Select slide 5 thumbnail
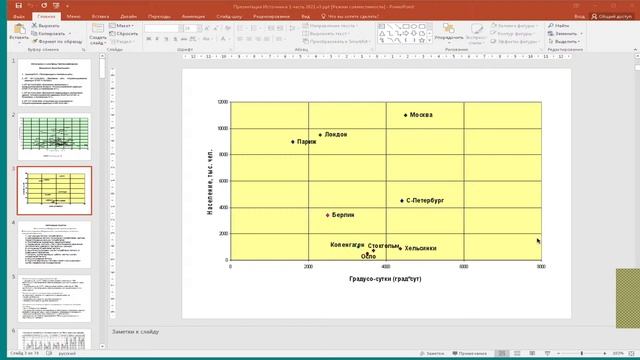This screenshot has width=640, height=360. [54, 298]
